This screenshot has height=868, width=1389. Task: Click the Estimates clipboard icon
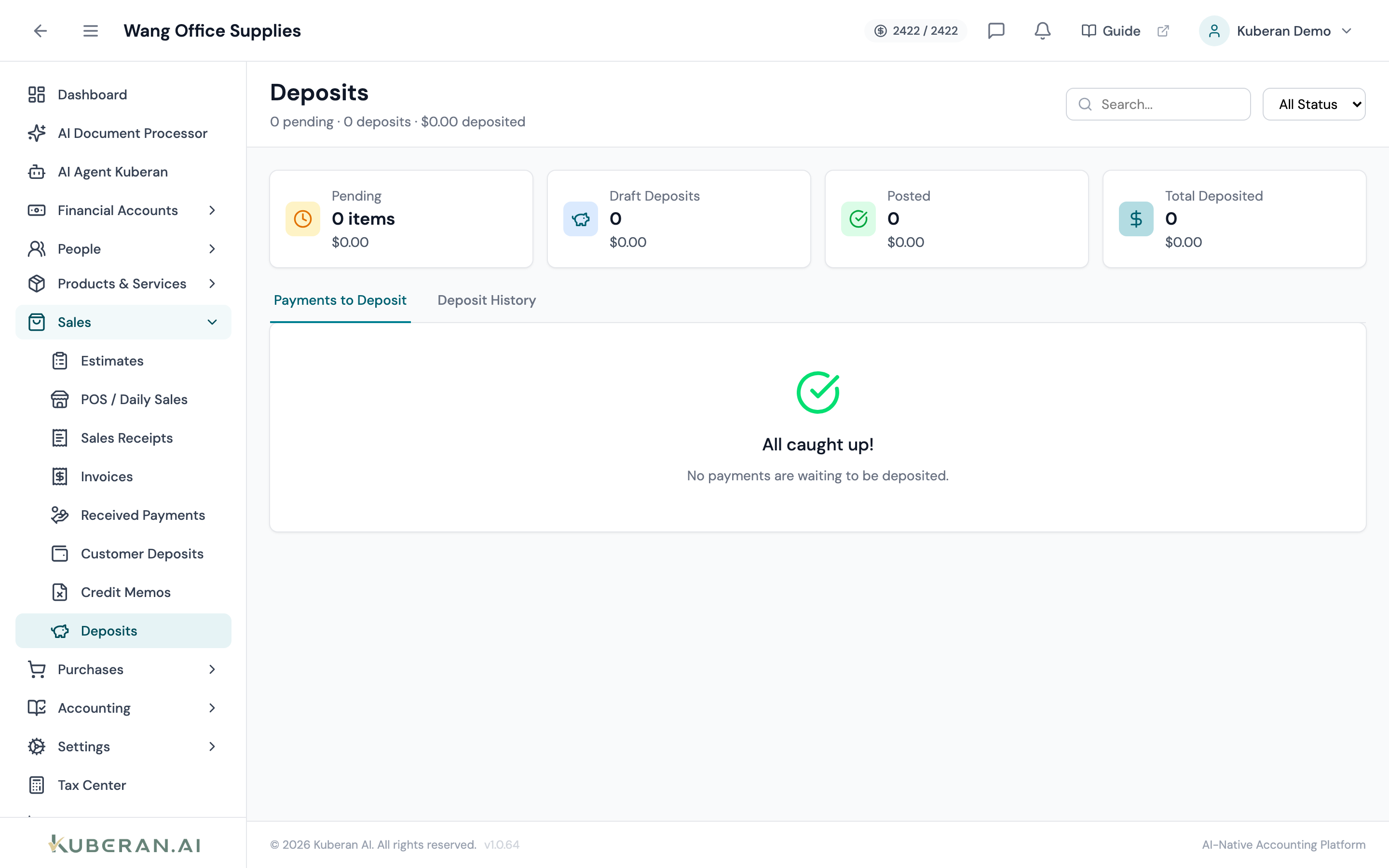coord(60,361)
